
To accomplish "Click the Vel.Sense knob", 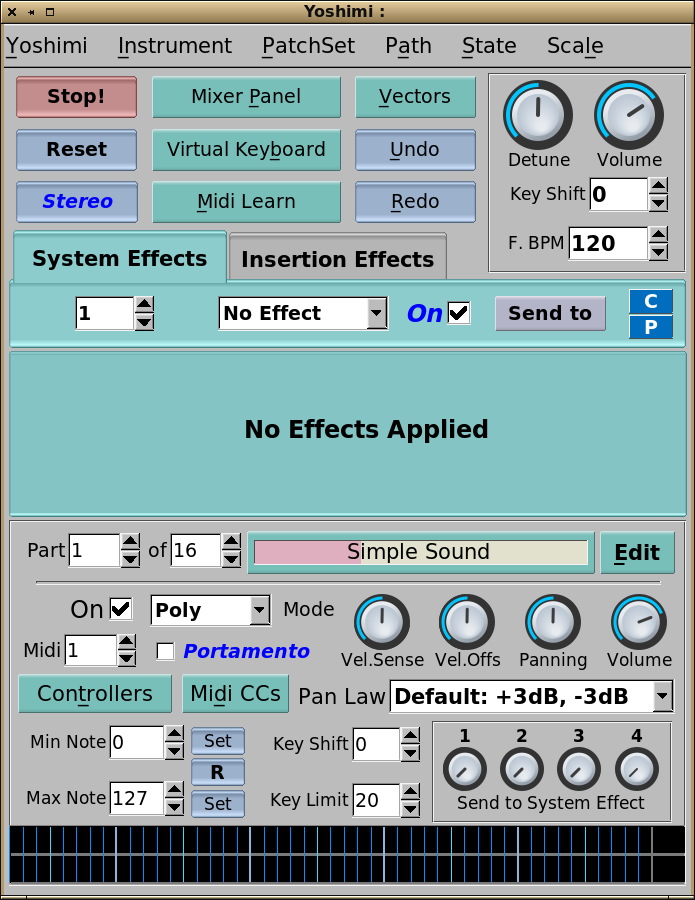I will click(382, 622).
